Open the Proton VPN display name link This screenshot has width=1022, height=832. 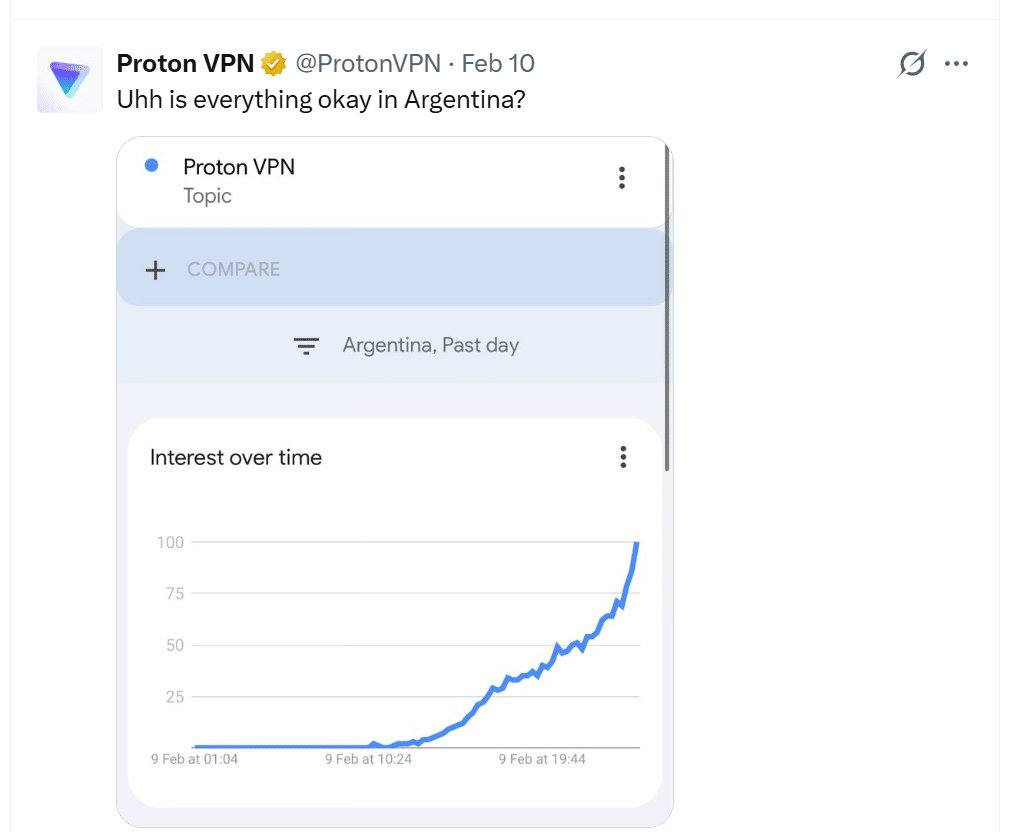click(186, 64)
